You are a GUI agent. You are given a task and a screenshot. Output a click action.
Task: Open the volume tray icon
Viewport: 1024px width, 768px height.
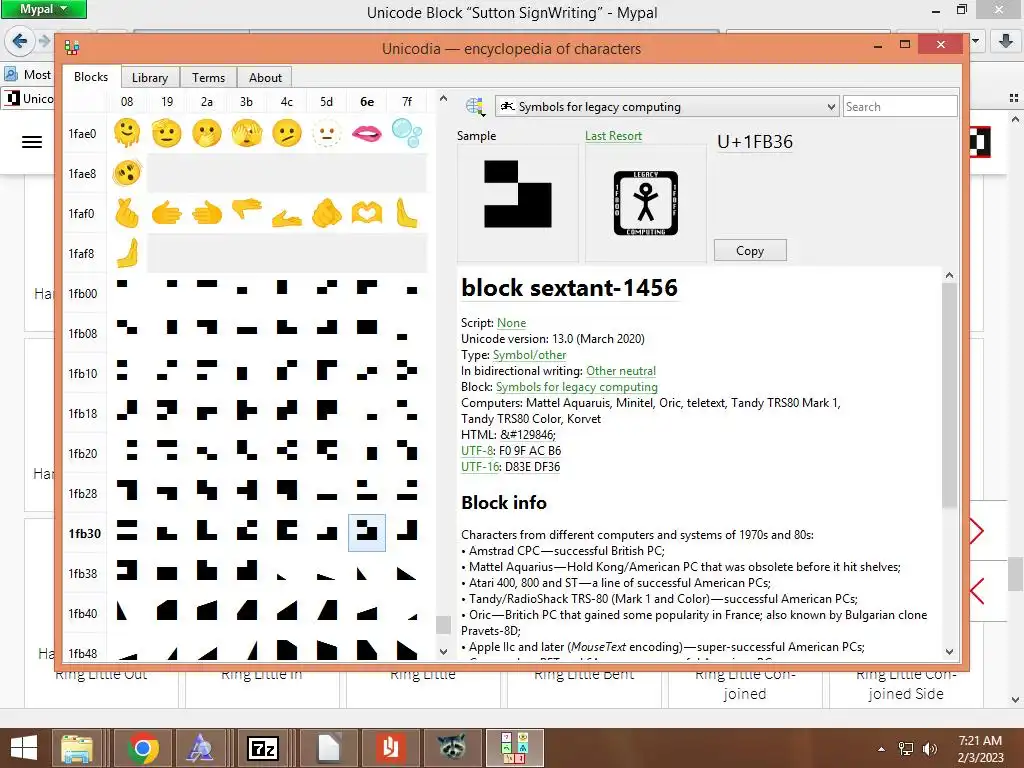coord(929,748)
